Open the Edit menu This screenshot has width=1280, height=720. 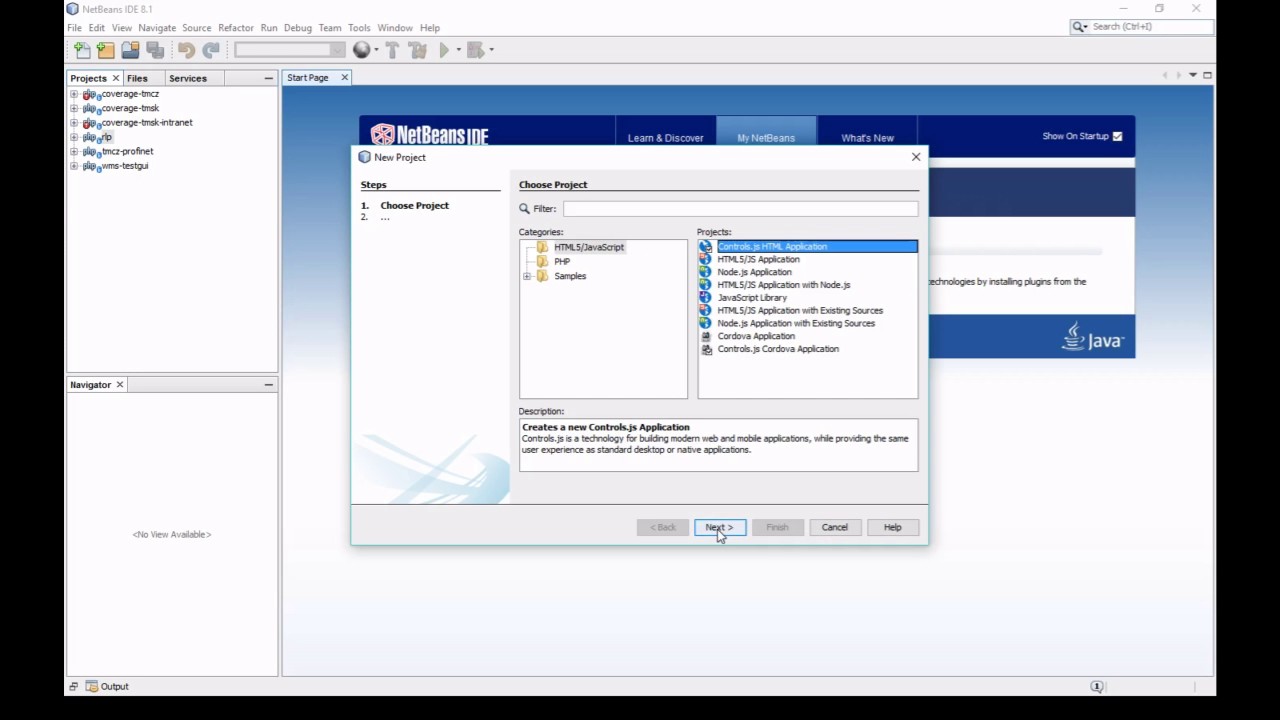click(96, 28)
